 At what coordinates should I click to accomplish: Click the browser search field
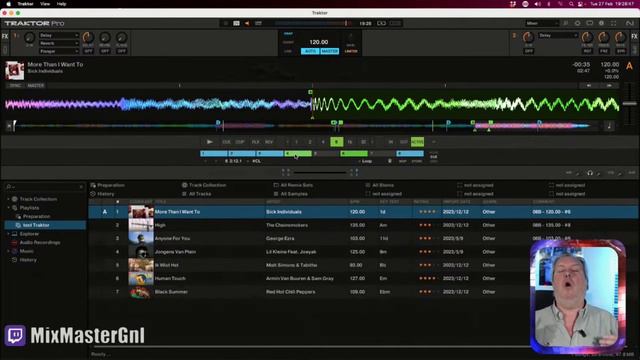[45, 187]
